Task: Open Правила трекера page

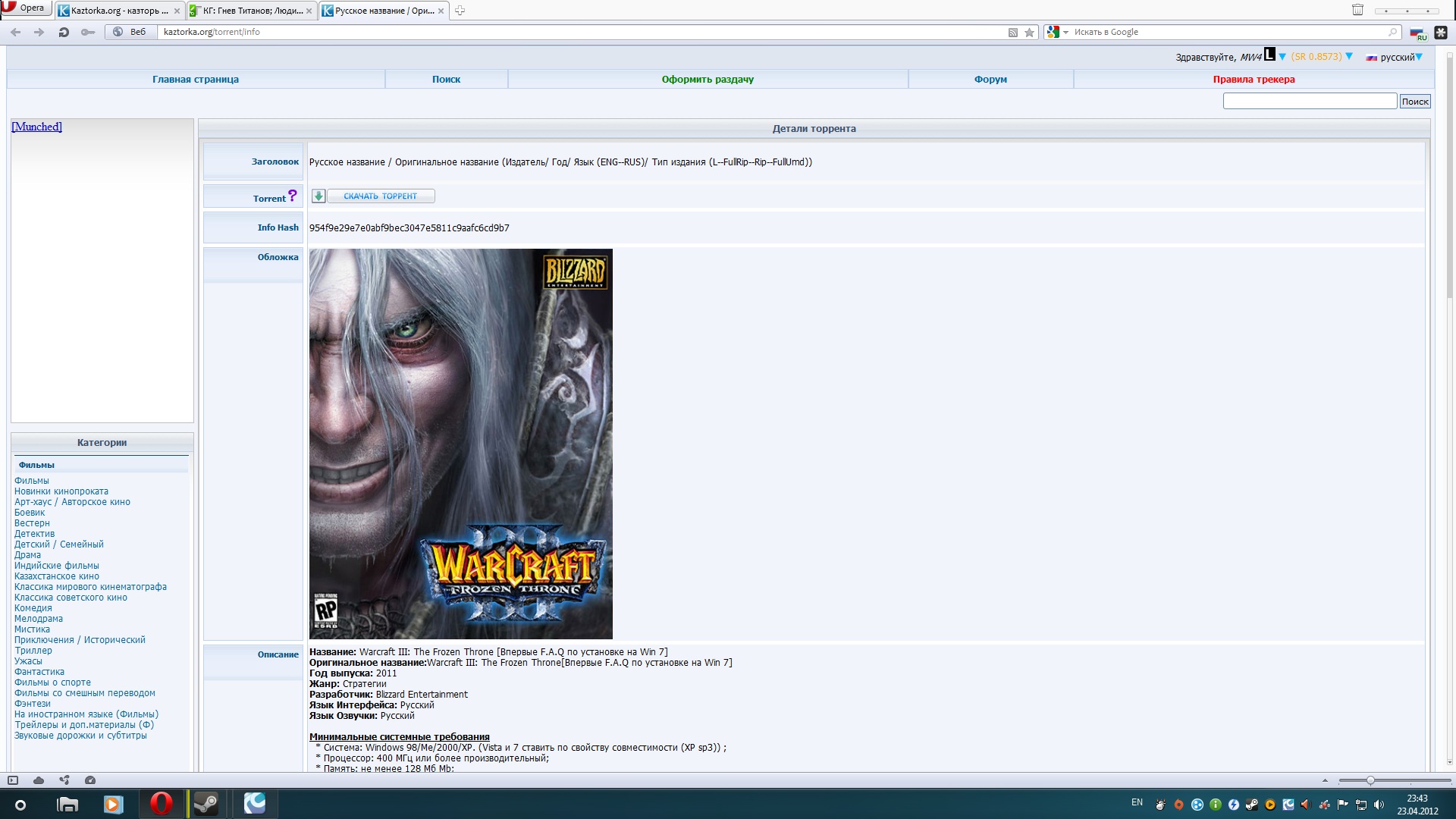Action: click(x=1254, y=79)
